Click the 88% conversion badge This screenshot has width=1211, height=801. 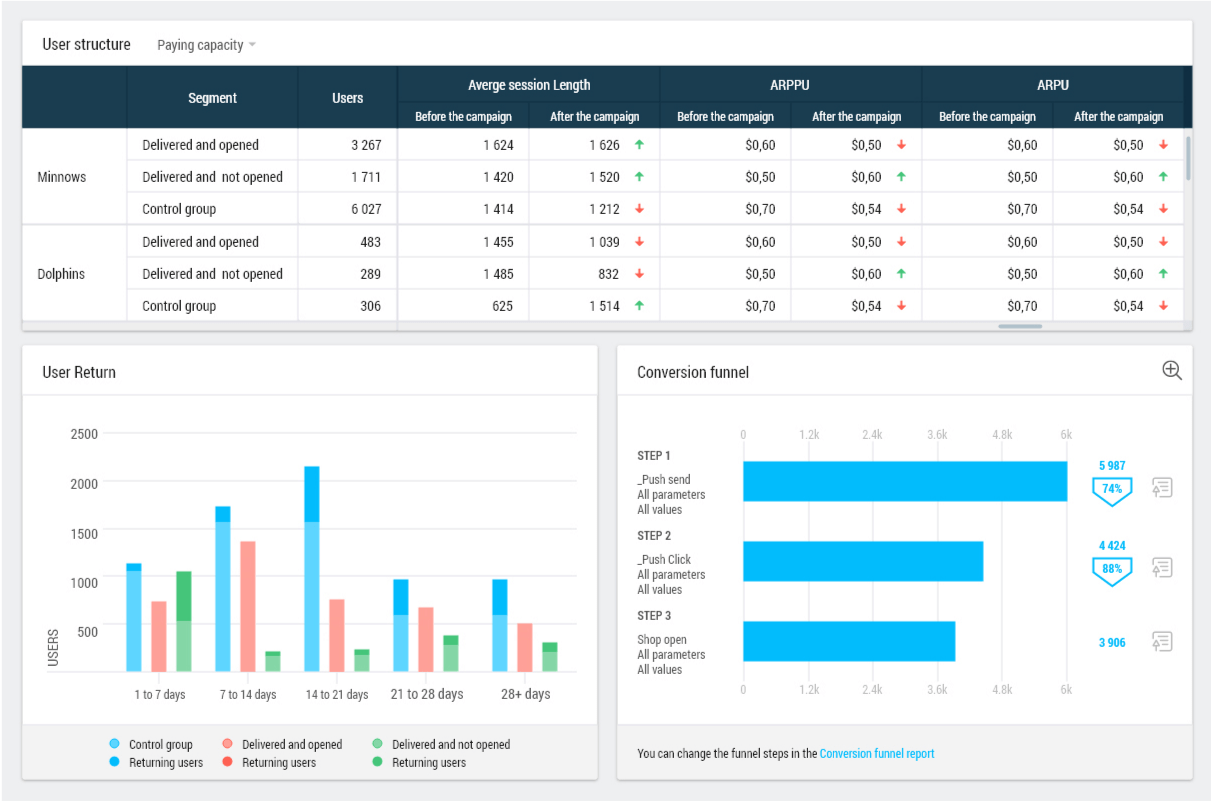click(1111, 569)
